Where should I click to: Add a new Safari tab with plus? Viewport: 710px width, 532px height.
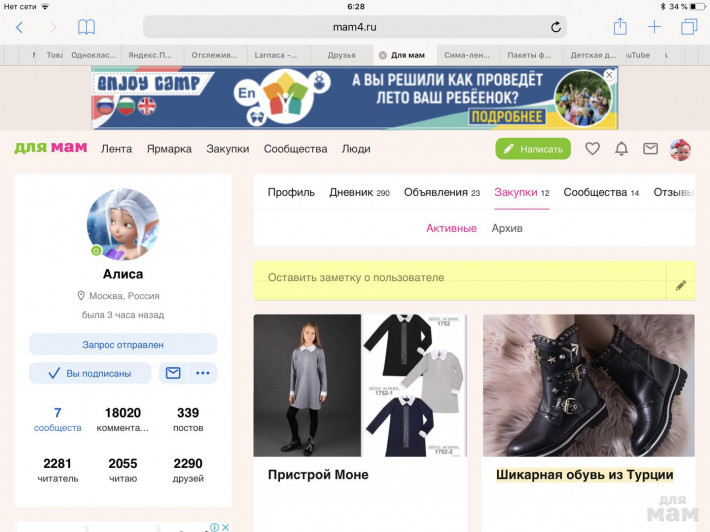pyautogui.click(x=654, y=27)
